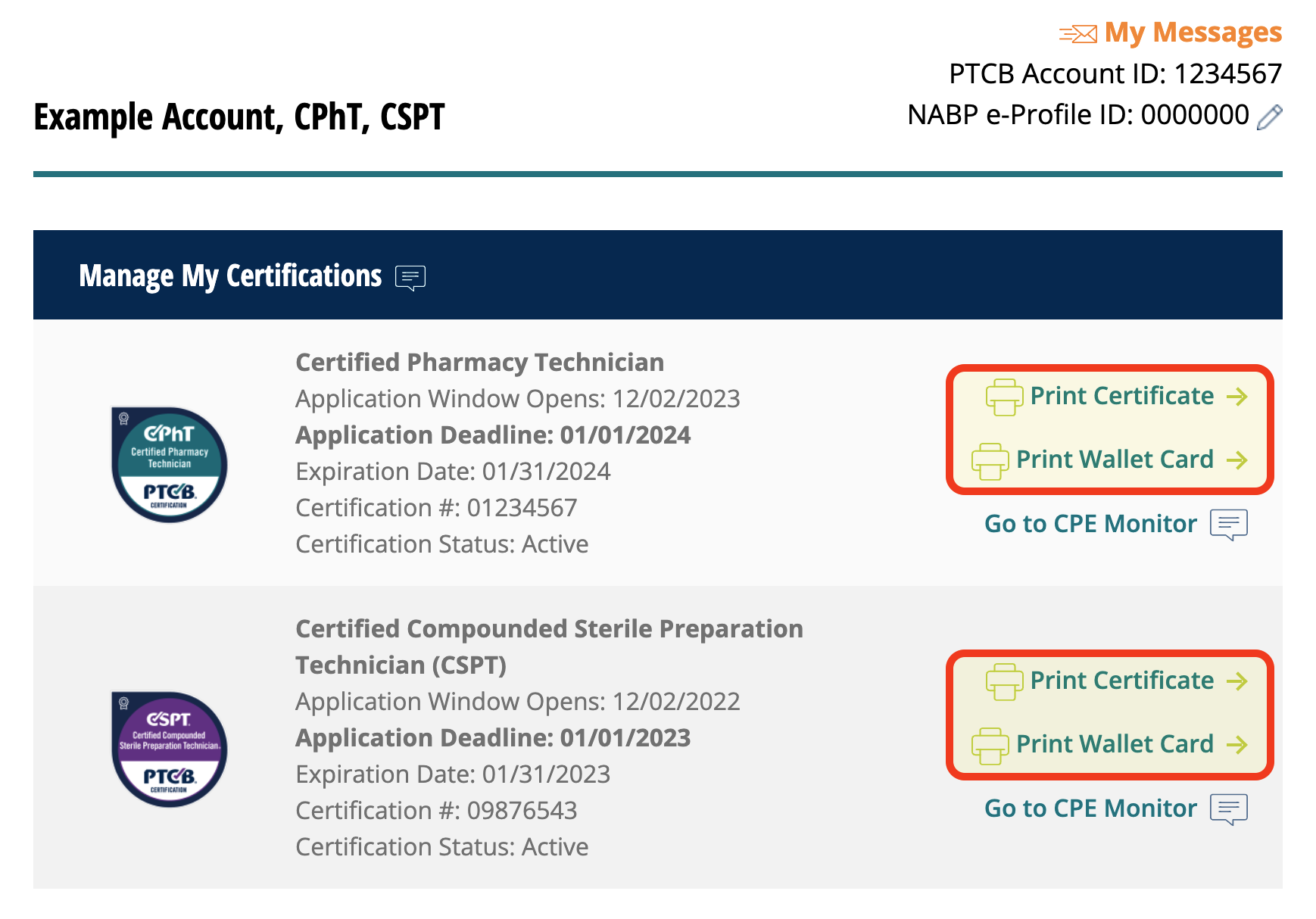Click comment icon next to CSPT CPE Monitor
Screen dimensions: 1316x919
pyautogui.click(x=1228, y=809)
